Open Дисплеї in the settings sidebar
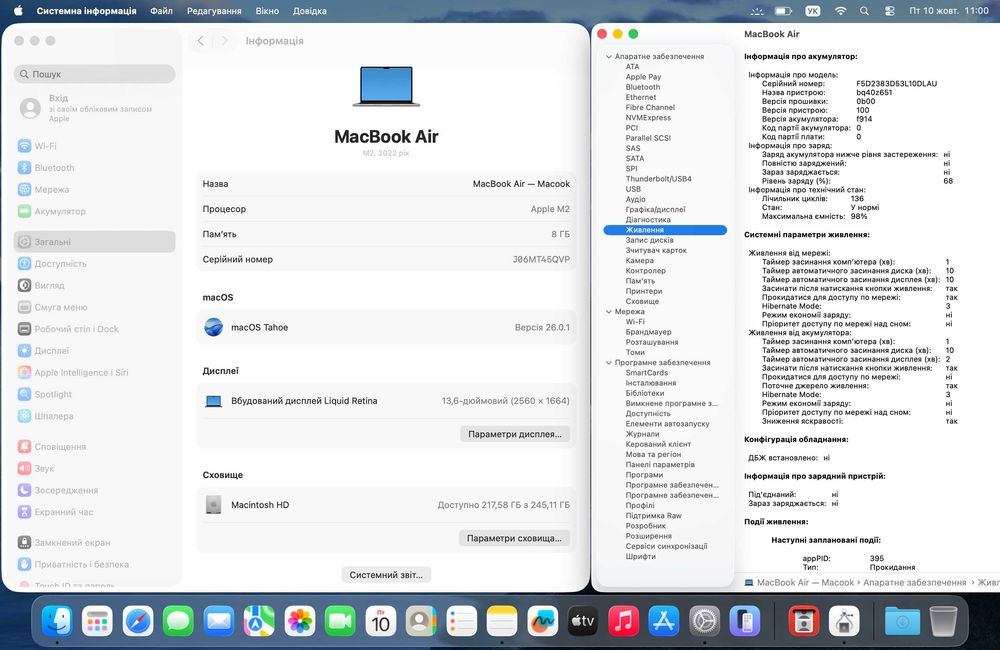The width and height of the screenshot is (1000, 650). (x=94, y=350)
